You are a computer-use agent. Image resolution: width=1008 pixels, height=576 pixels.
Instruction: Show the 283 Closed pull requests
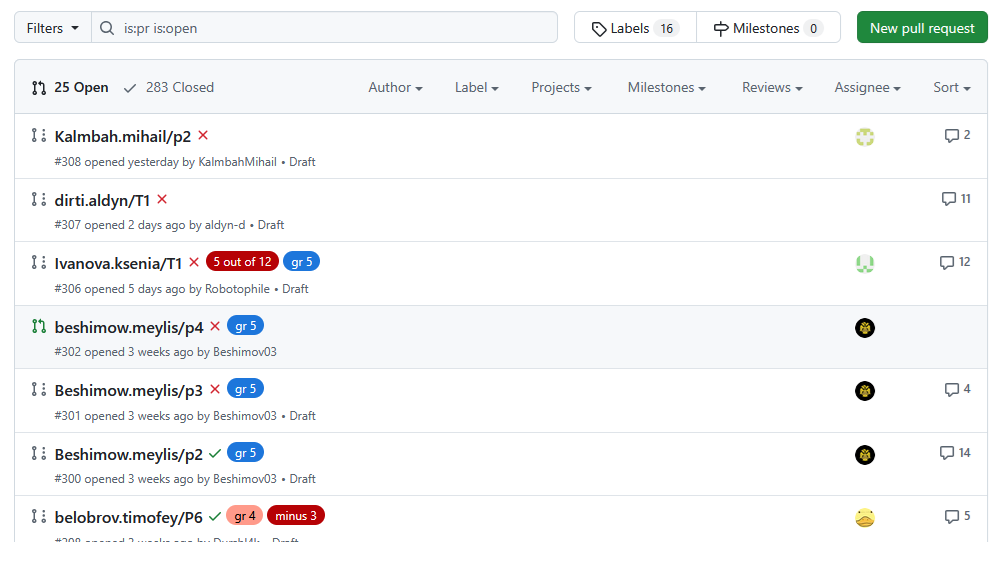pos(168,88)
